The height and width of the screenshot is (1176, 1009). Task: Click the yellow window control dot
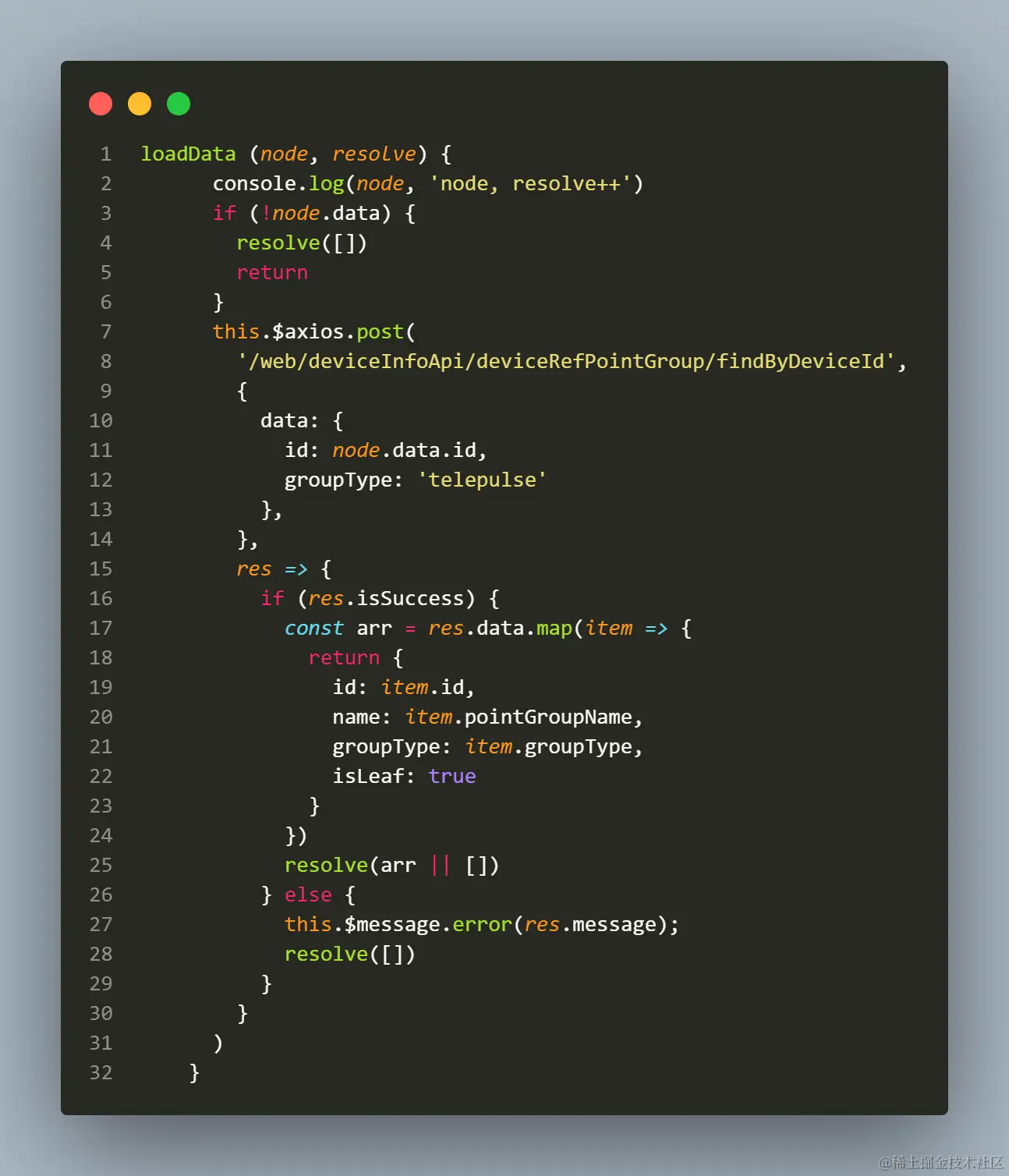click(140, 103)
